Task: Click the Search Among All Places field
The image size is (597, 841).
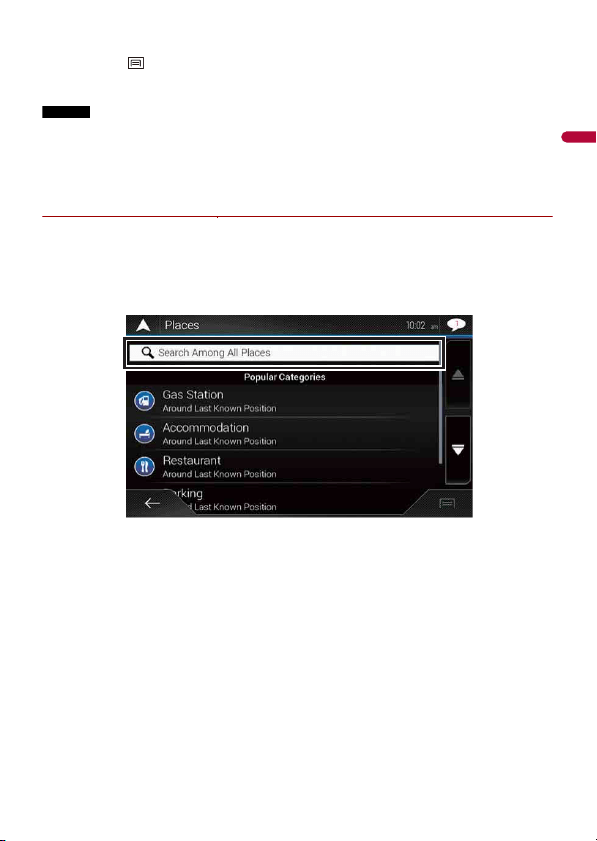Action: [284, 353]
